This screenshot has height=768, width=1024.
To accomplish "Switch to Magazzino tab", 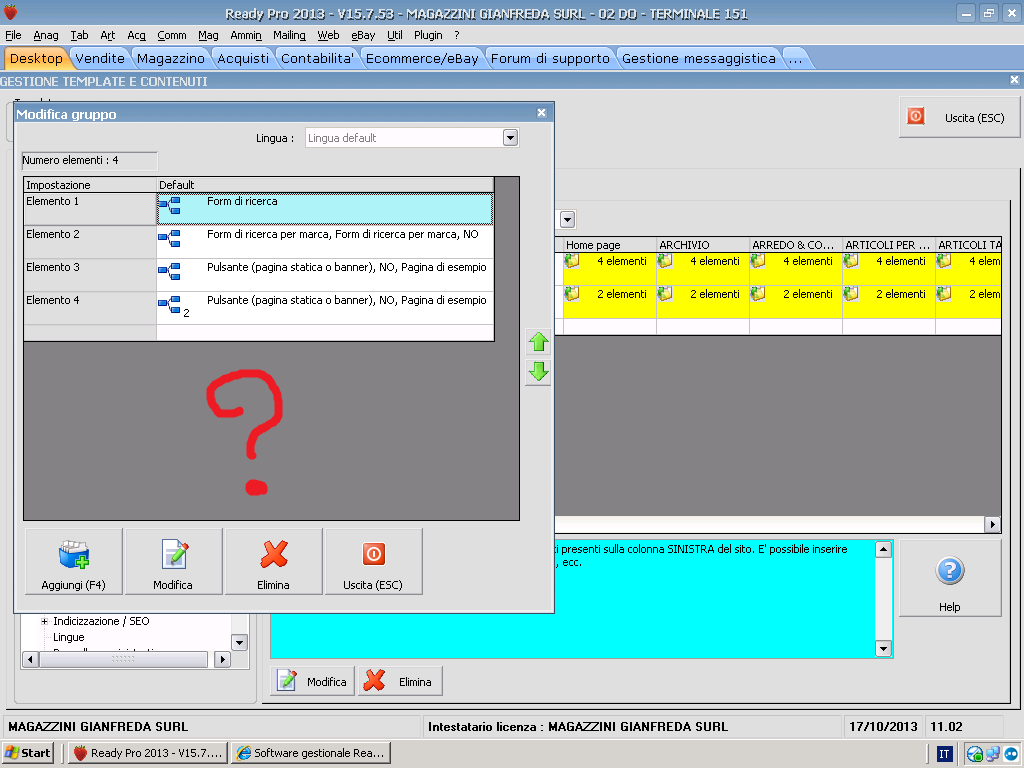I will pyautogui.click(x=171, y=59).
